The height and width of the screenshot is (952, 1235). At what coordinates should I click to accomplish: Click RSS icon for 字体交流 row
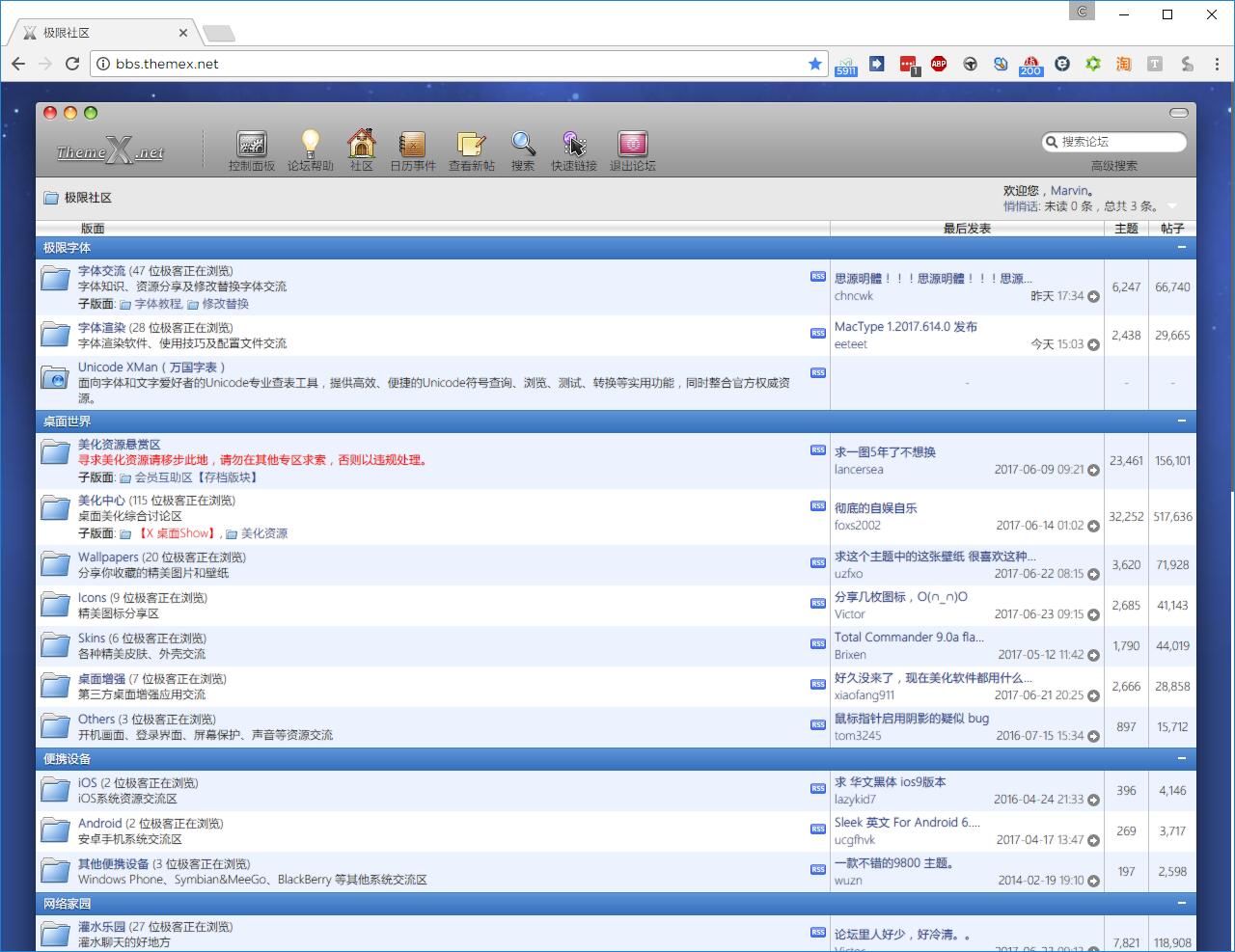(818, 277)
